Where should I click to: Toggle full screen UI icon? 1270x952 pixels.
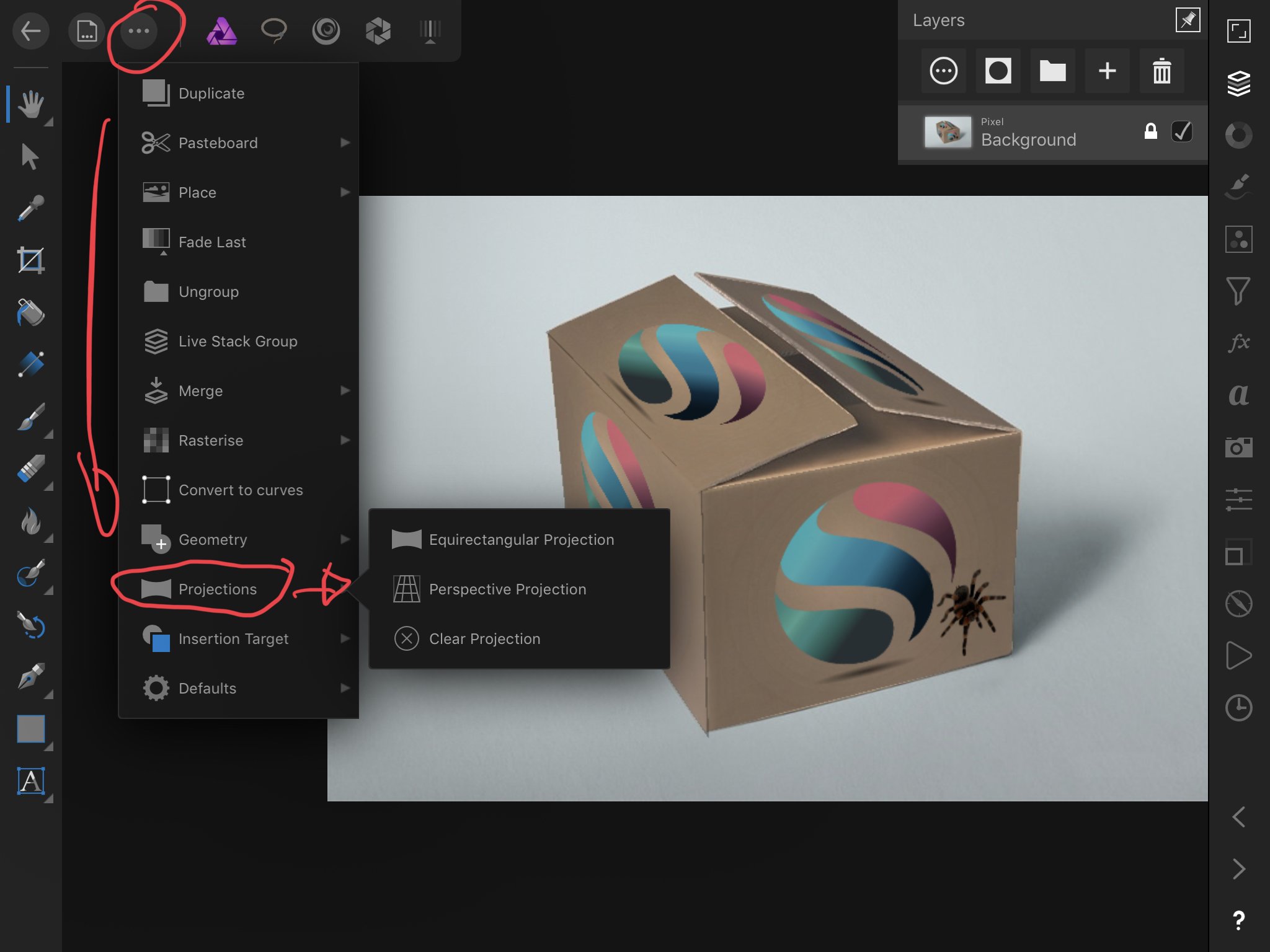click(1239, 31)
